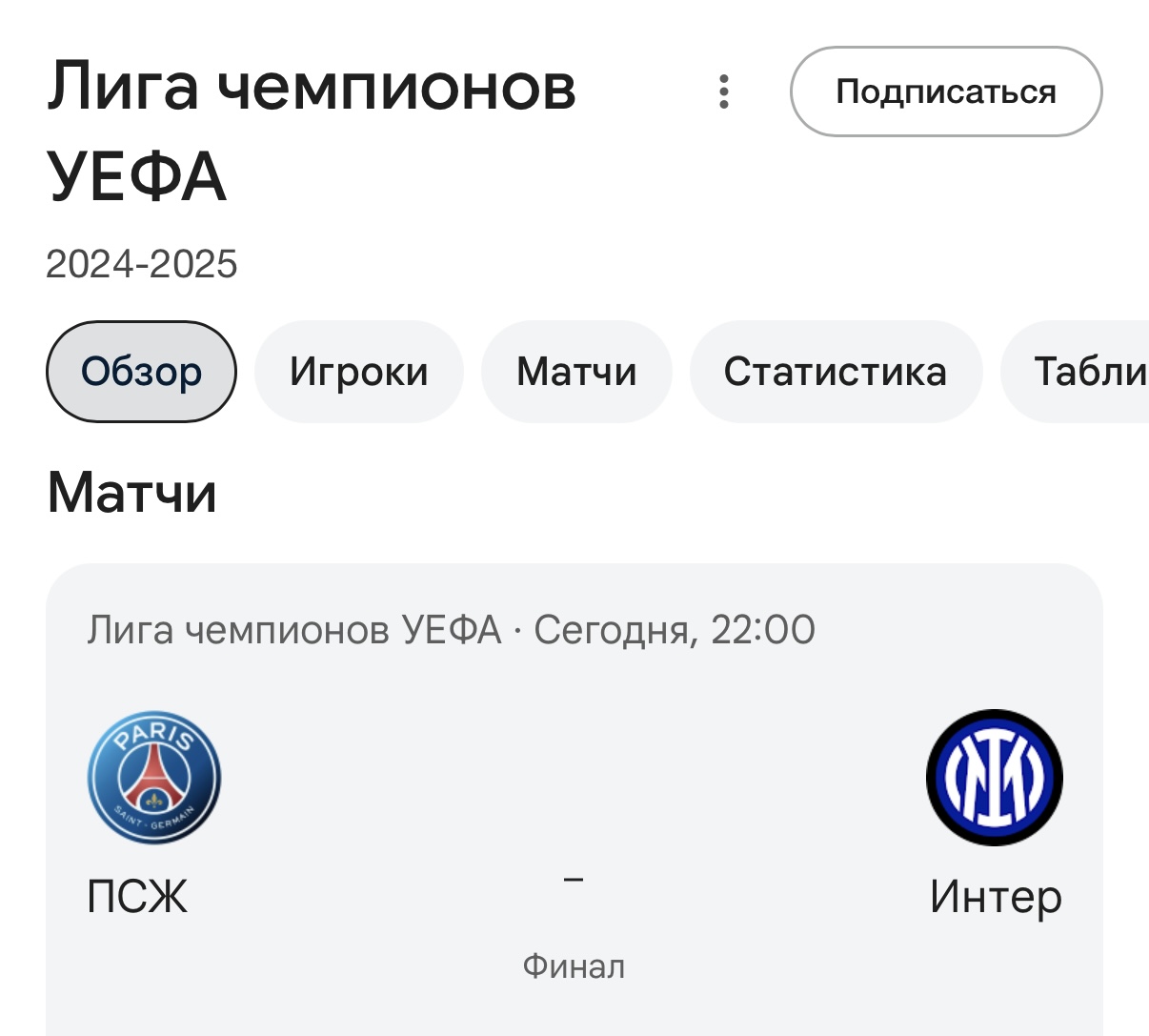Click the Paris Saint-Germain crest logo
The image size is (1149, 1036).
tap(154, 778)
